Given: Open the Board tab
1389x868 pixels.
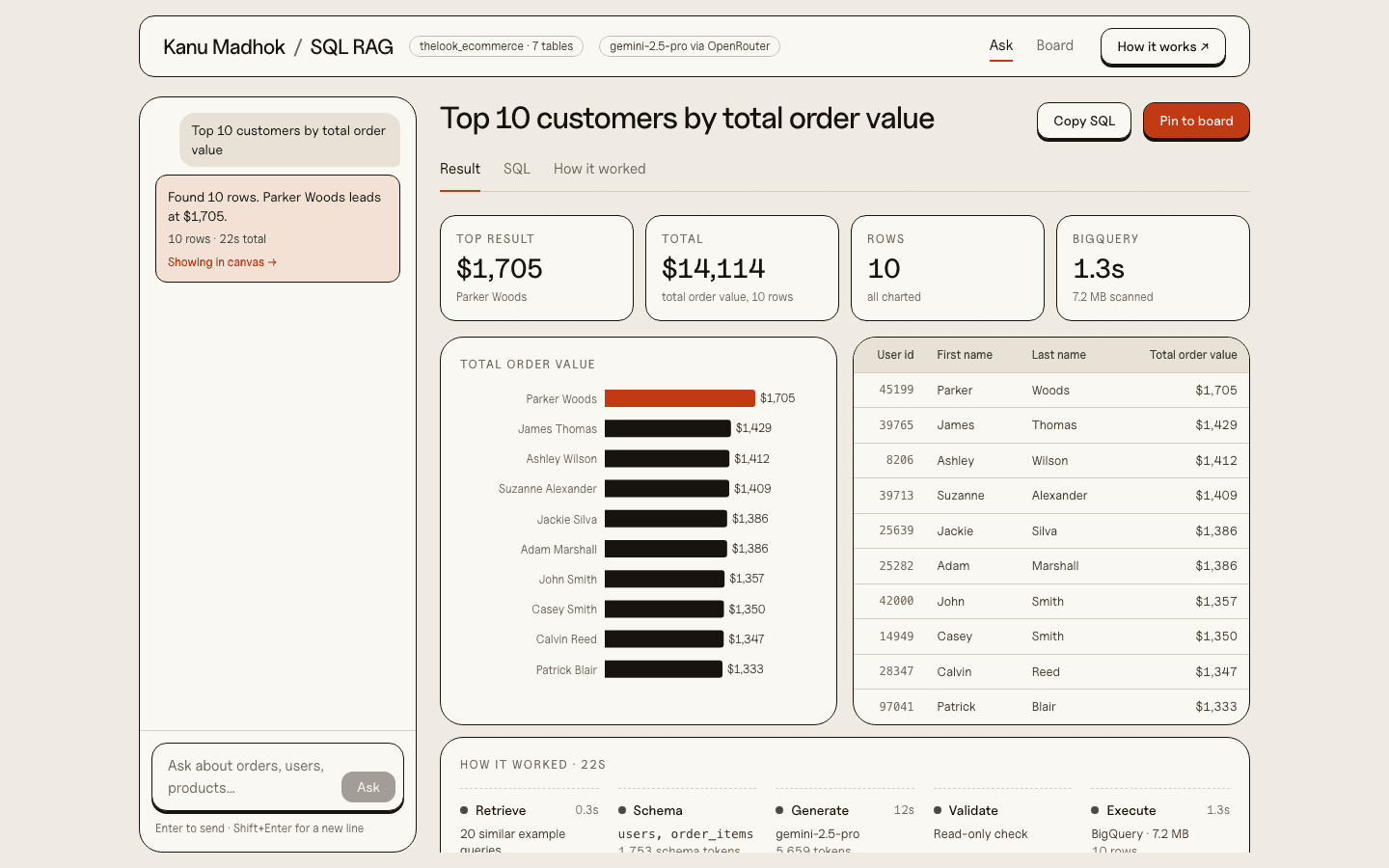Looking at the screenshot, I should click(x=1054, y=45).
